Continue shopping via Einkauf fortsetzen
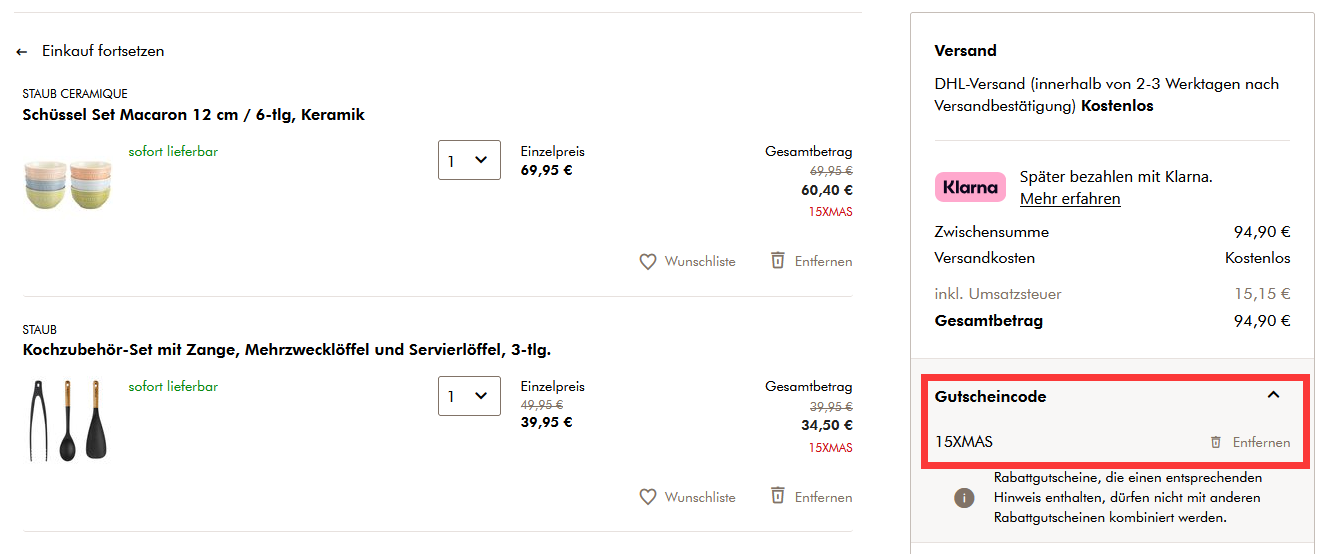The width and height of the screenshot is (1324, 554). click(103, 51)
